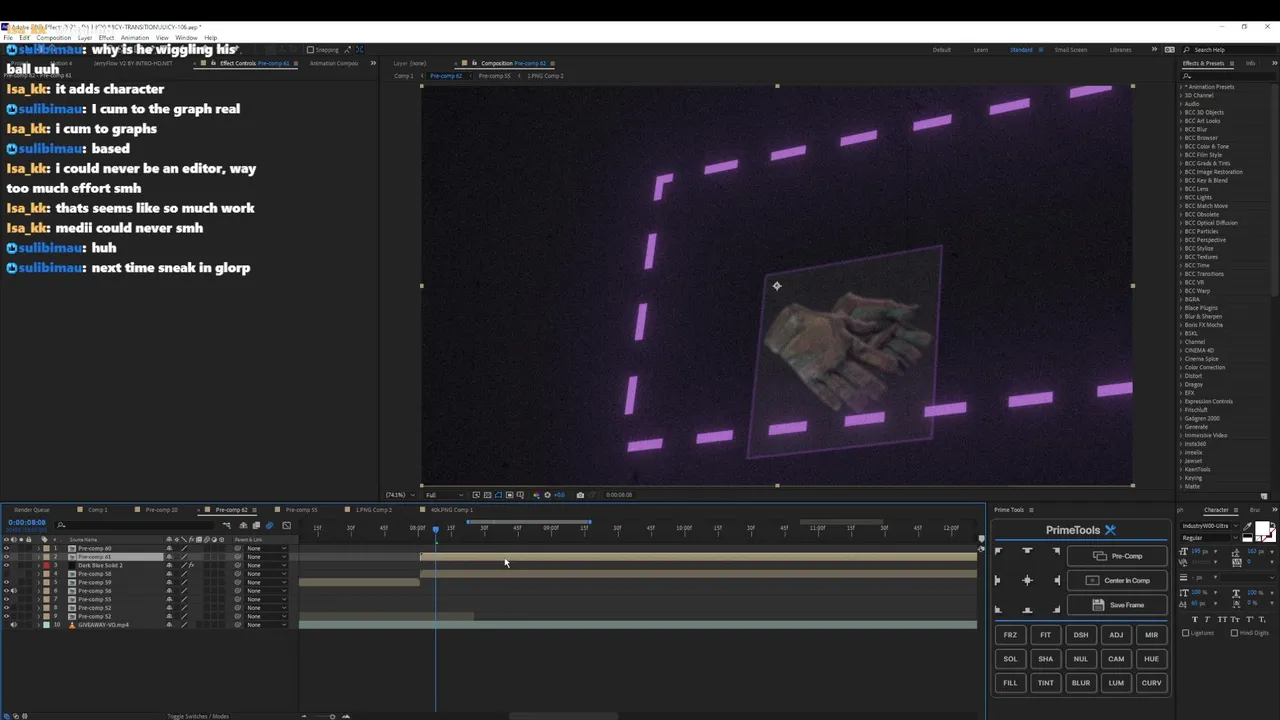1280x720 pixels.
Task: Open the Window menu
Action: (186, 38)
